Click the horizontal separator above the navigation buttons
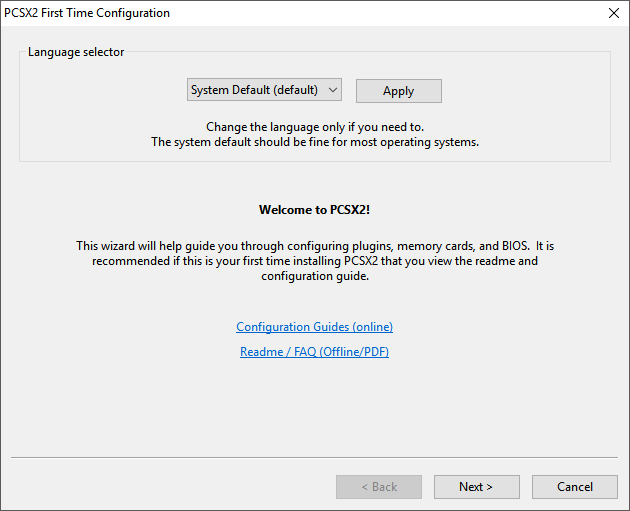Image resolution: width=630 pixels, height=511 pixels. [x=314, y=458]
